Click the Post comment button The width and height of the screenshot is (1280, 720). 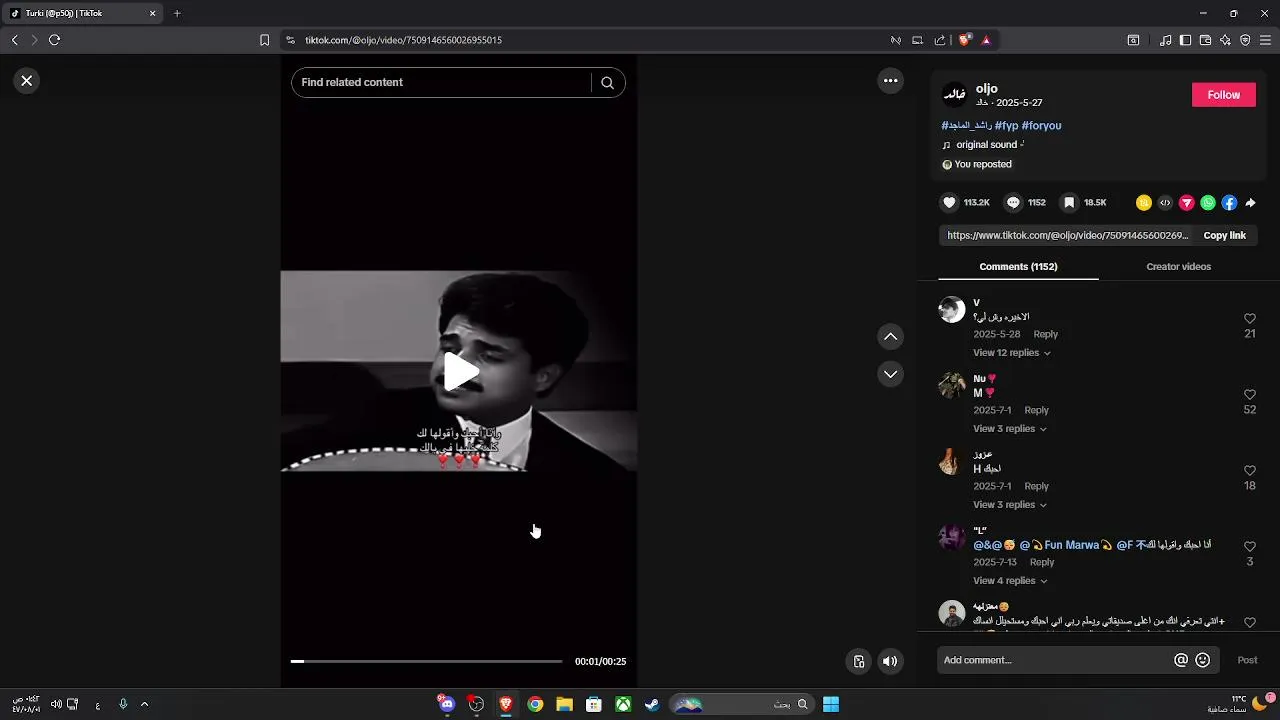pyautogui.click(x=1247, y=660)
